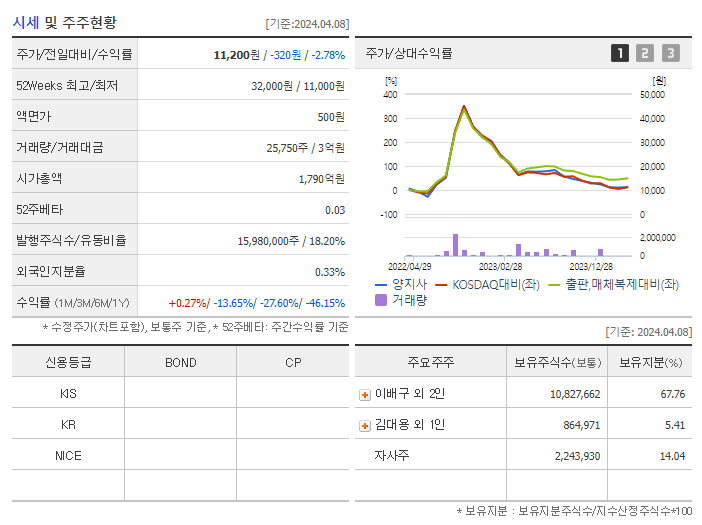Screen dimensions: 702x525
Task: Click ownership percent 5.41
Action: coord(675,425)
